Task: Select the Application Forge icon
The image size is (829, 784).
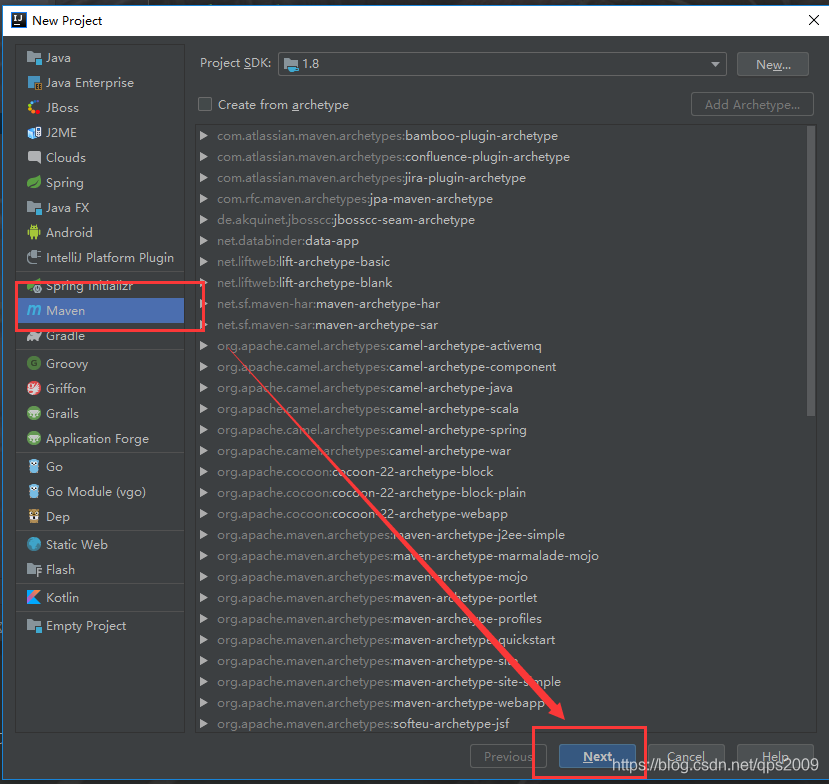Action: (x=34, y=438)
